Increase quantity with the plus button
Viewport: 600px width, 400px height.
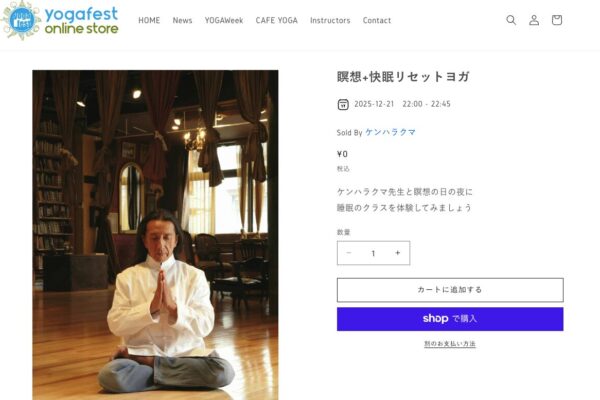click(x=398, y=253)
